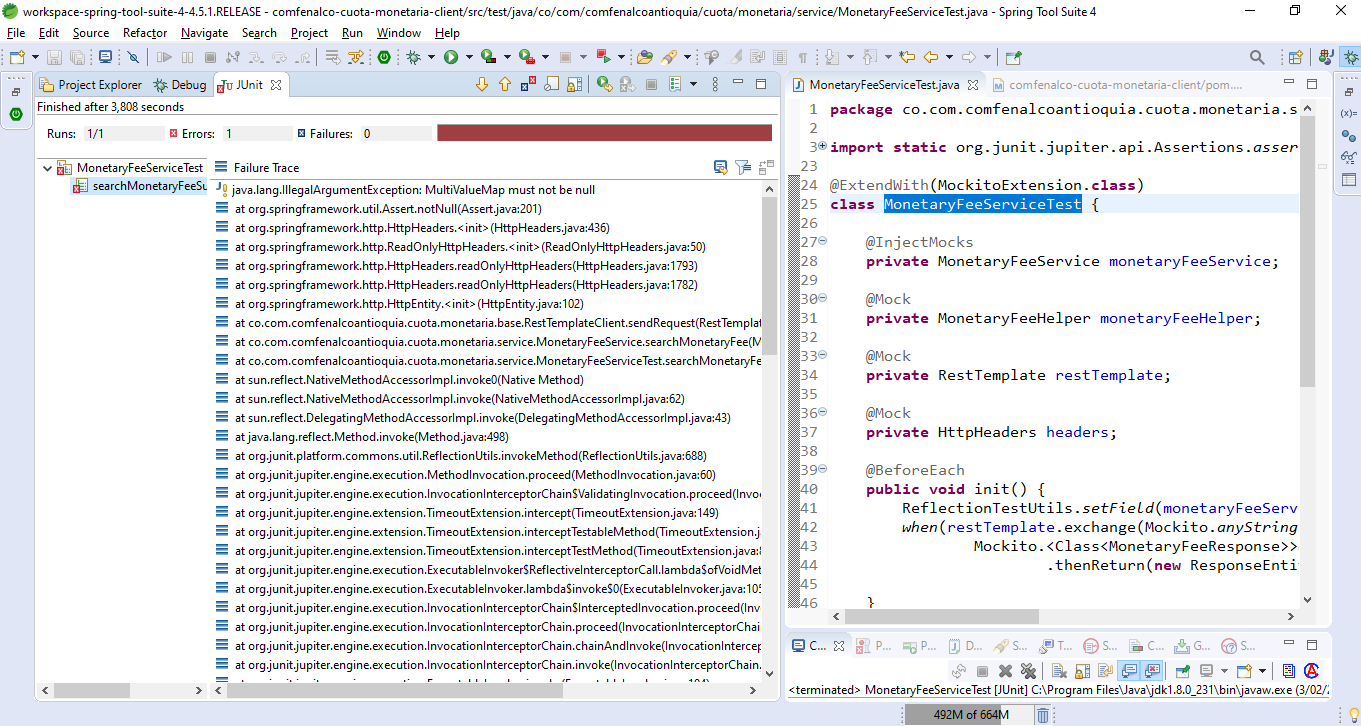Toggle Show Console When Standard Out Changes
Image resolution: width=1361 pixels, height=726 pixels.
click(1129, 671)
